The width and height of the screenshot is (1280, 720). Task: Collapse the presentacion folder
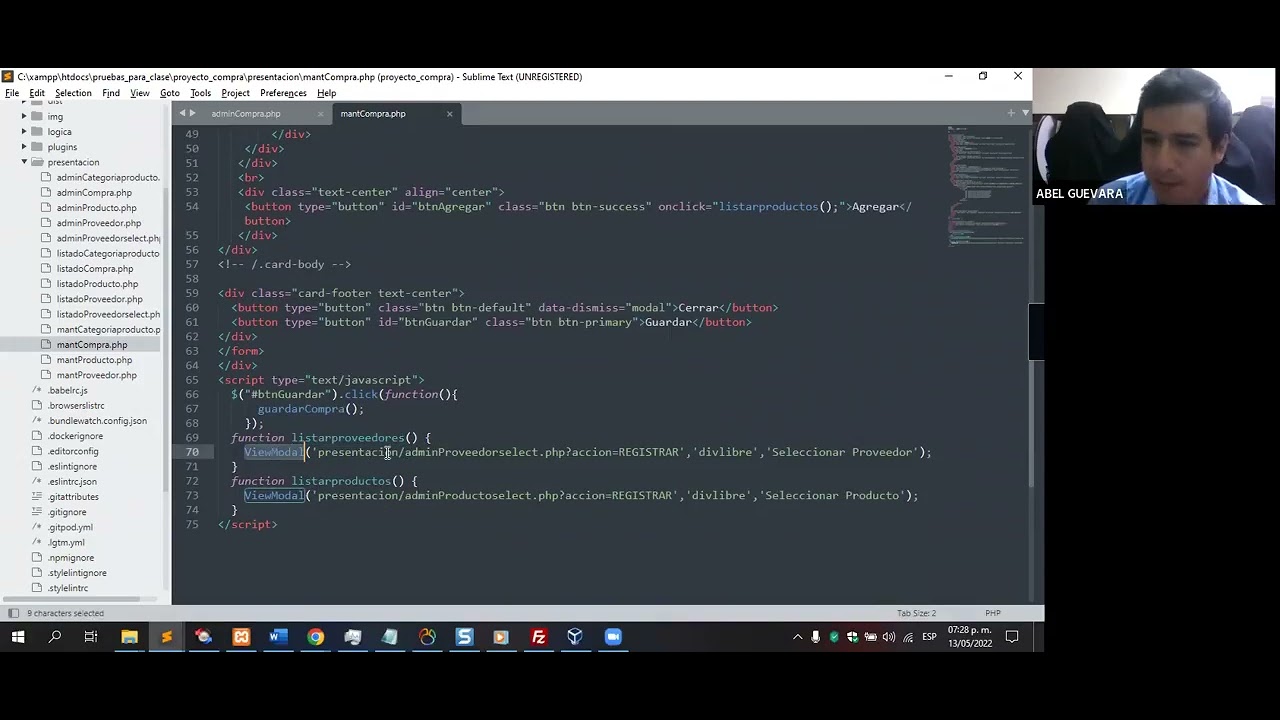(x=24, y=162)
